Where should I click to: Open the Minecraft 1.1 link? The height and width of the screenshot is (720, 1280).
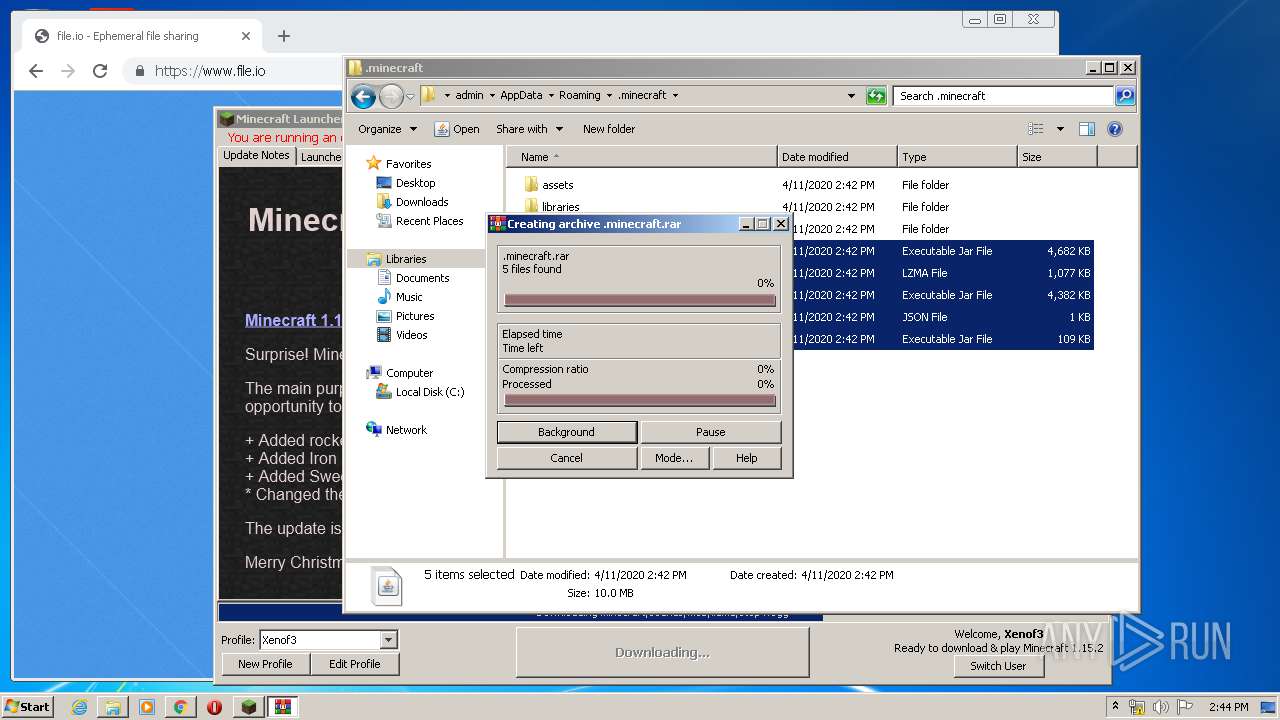tap(294, 321)
